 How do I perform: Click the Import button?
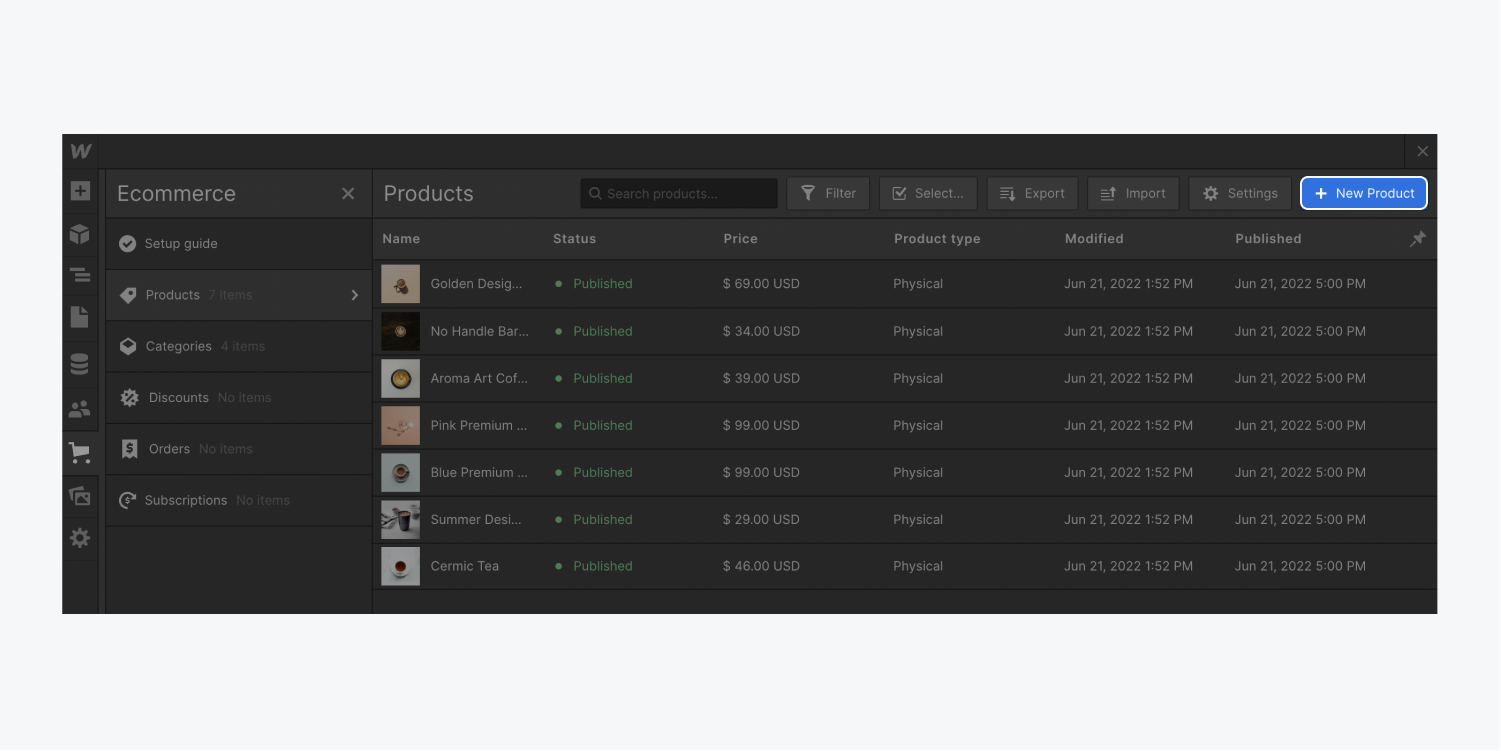pyautogui.click(x=1133, y=193)
